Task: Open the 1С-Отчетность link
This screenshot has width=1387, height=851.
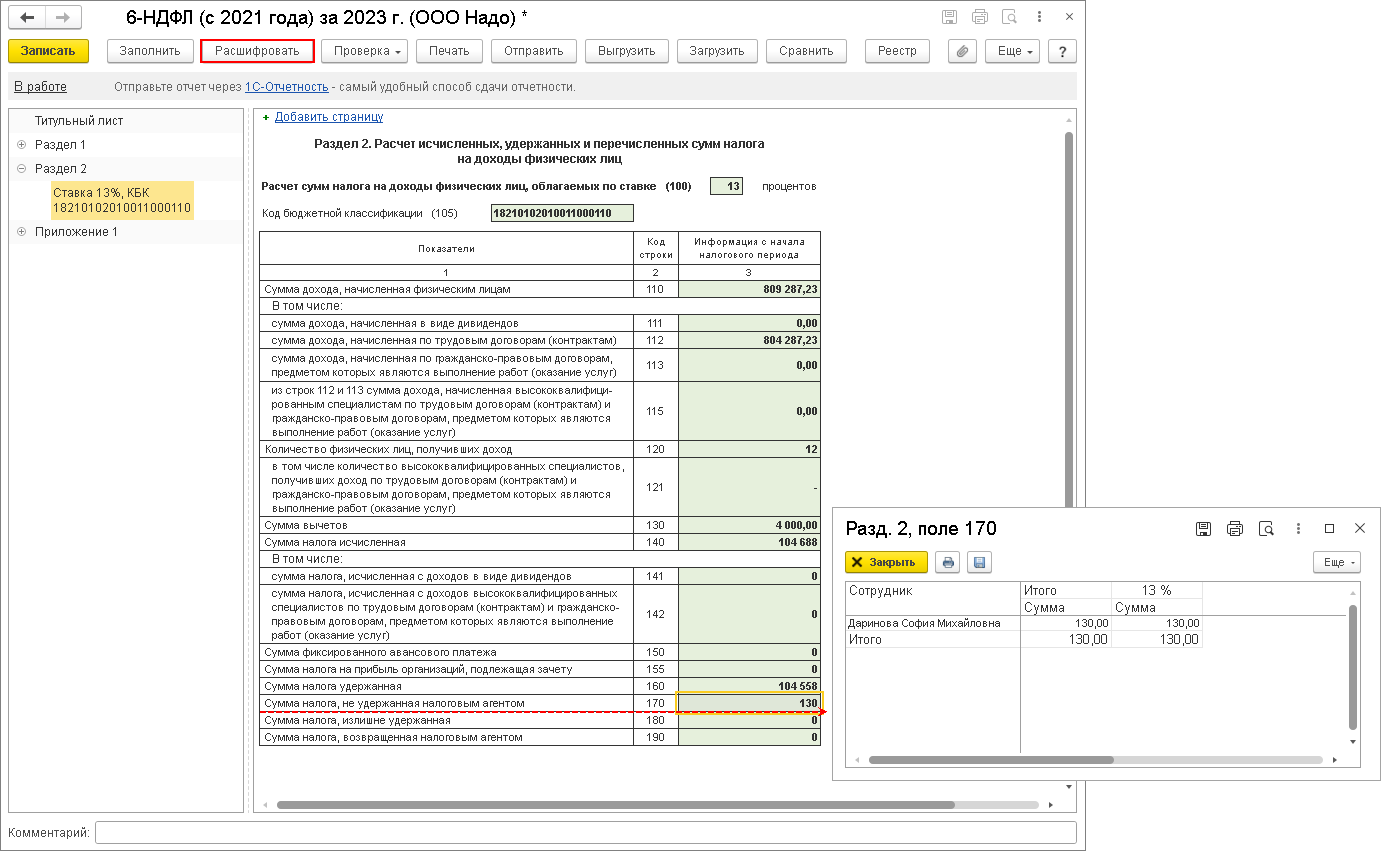Action: pos(286,87)
